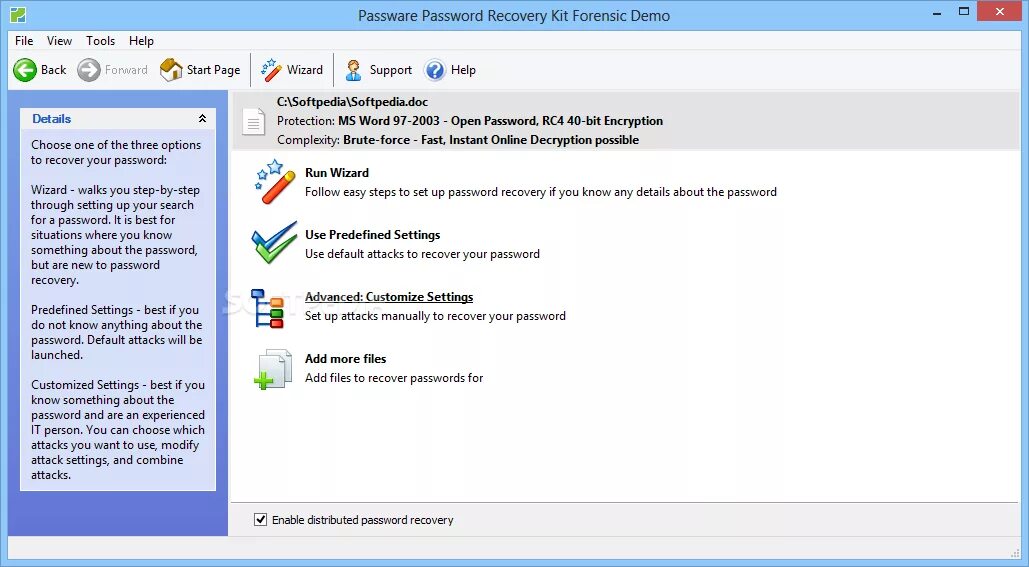The image size is (1029, 567).
Task: Click the Add more files heading
Action: (x=346, y=359)
